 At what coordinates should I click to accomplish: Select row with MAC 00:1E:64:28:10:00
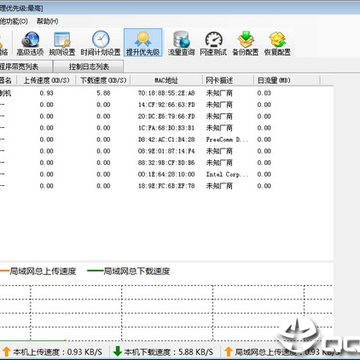(x=167, y=174)
